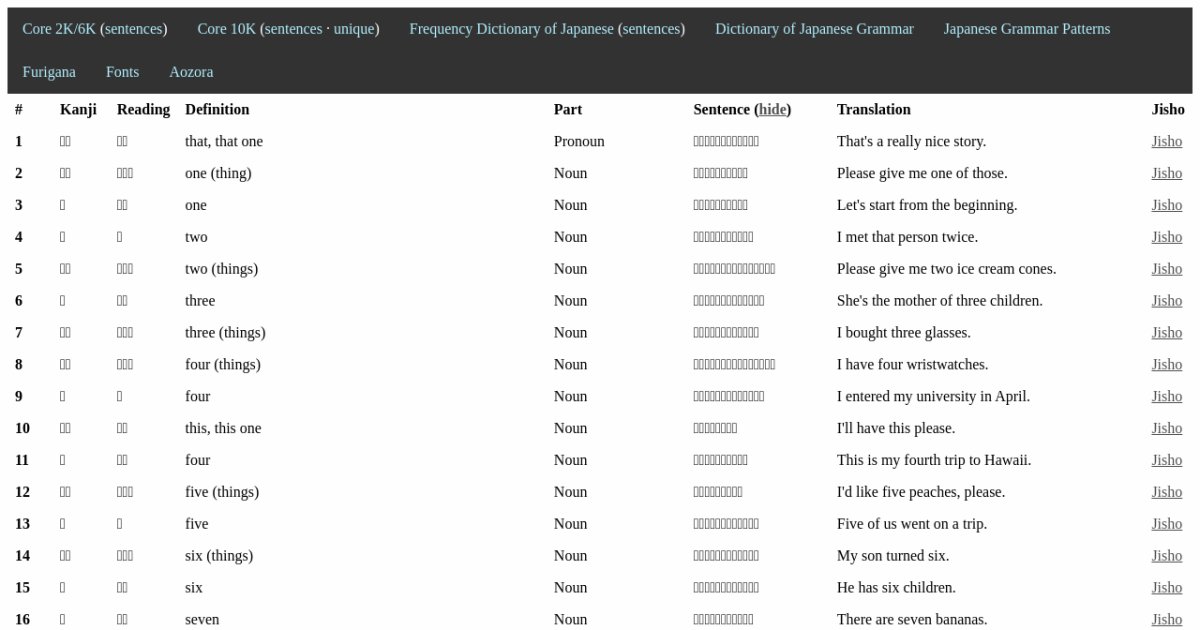The height and width of the screenshot is (630, 1200).
Task: Click the Definition column header
Action: click(217, 109)
